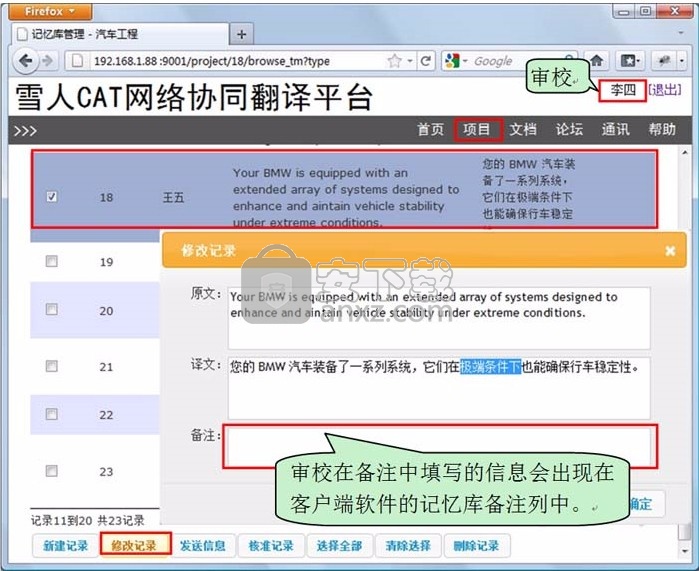Open the tab list dropdown arrow
The width and height of the screenshot is (699, 571).
681,33
